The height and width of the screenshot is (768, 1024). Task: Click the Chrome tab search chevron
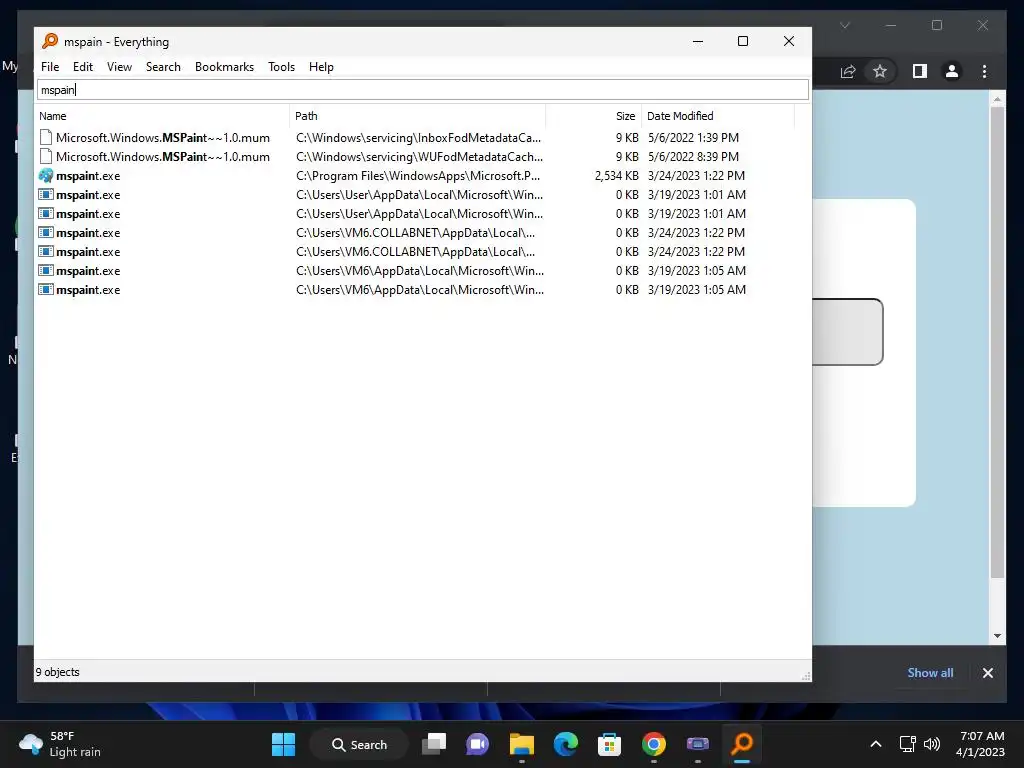[844, 25]
